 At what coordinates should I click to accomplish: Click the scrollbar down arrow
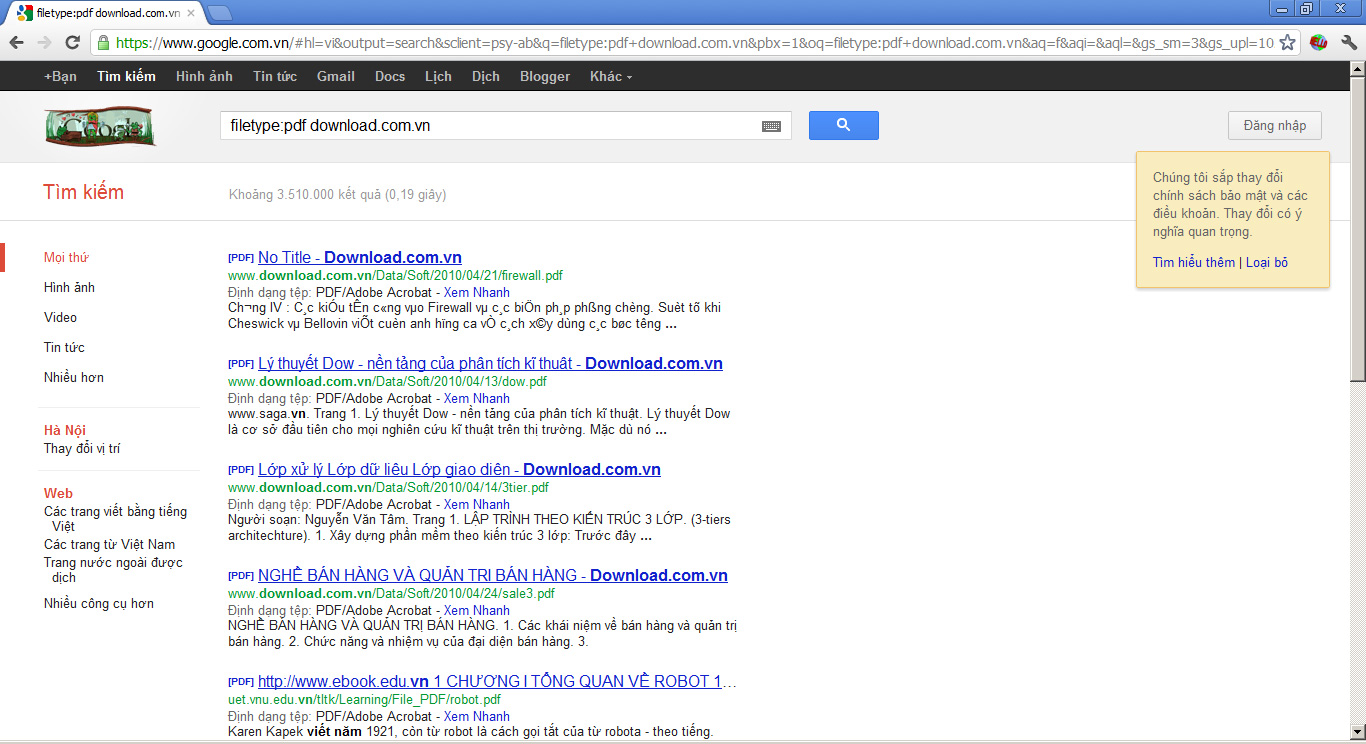coord(1357,733)
